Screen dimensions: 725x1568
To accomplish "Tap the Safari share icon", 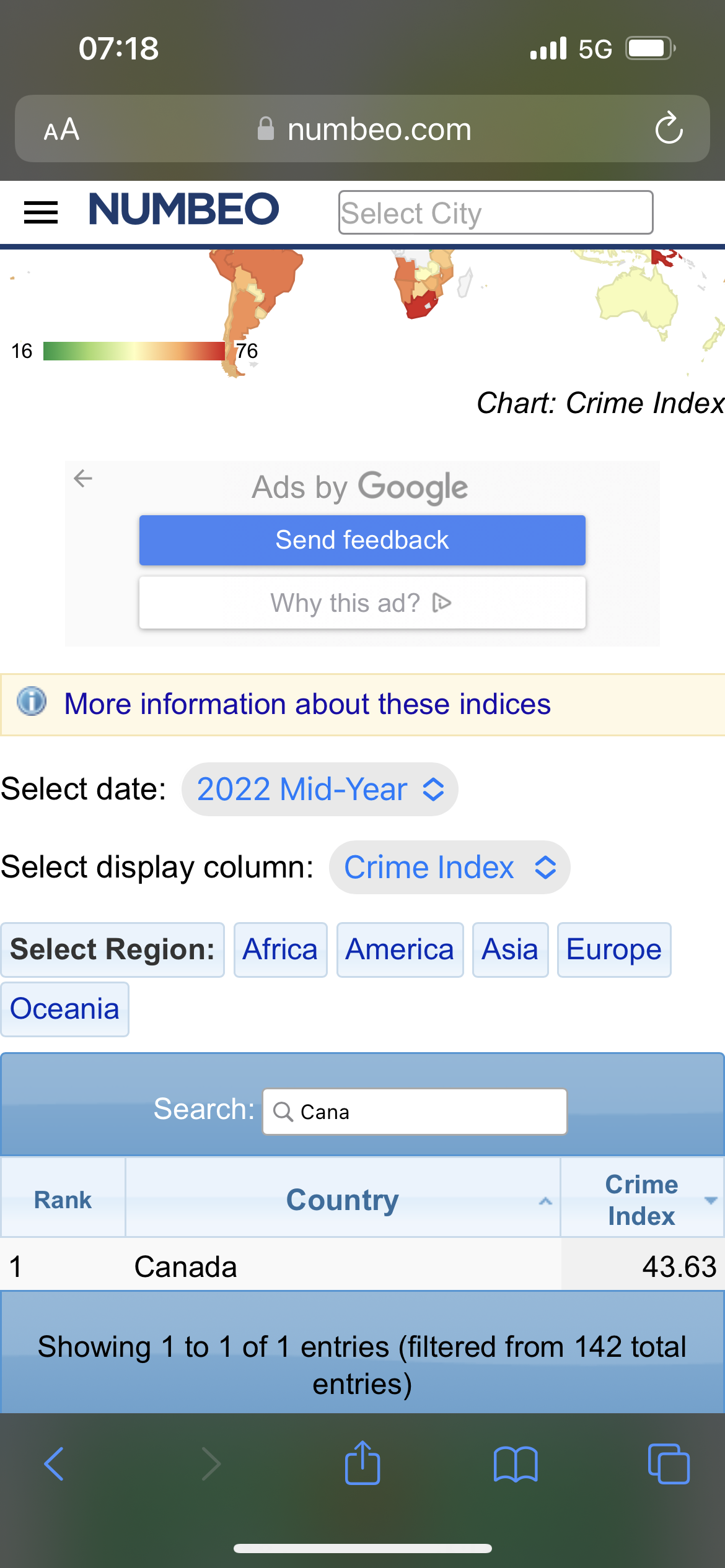I will click(x=362, y=1464).
